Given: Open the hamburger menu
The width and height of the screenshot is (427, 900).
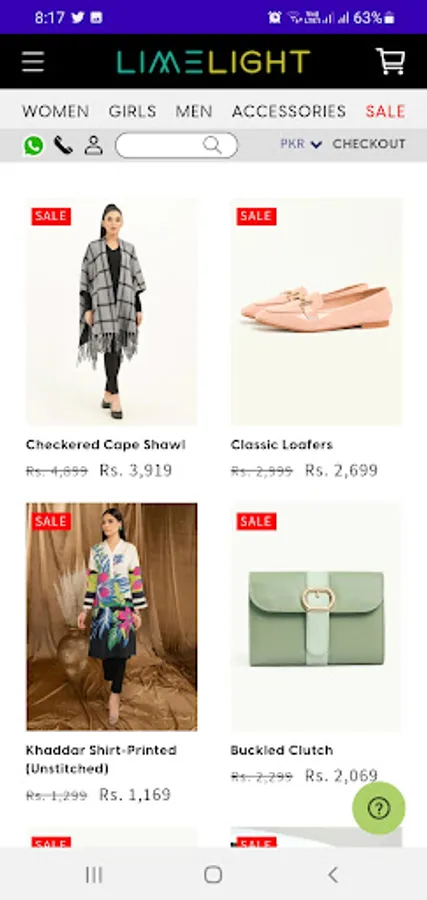Looking at the screenshot, I should (33, 61).
